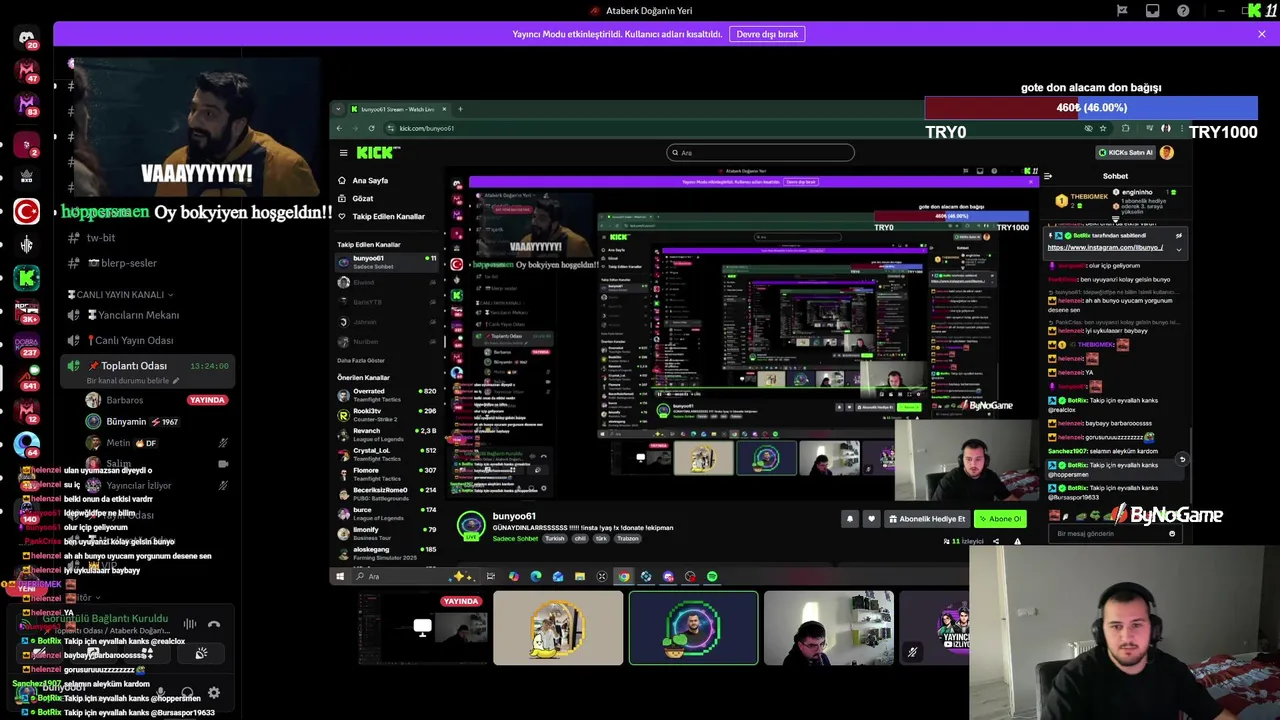Screen dimensions: 1280x720
Task: Click KICKs Satın Al button
Action: coord(1125,153)
